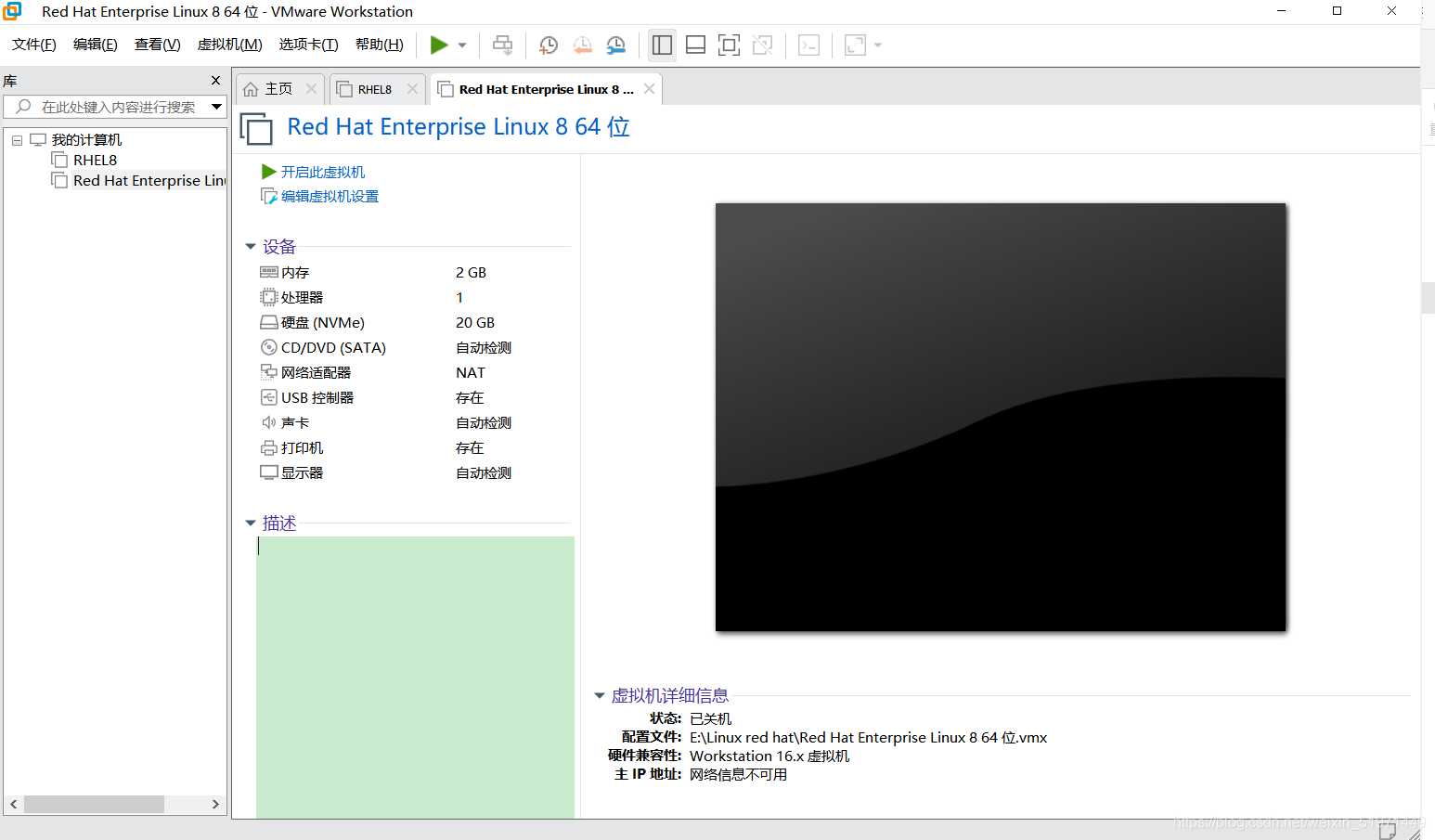This screenshot has width=1435, height=840.
Task: Click the send Ctrl+Alt+Del toolbar icon
Action: pos(502,45)
